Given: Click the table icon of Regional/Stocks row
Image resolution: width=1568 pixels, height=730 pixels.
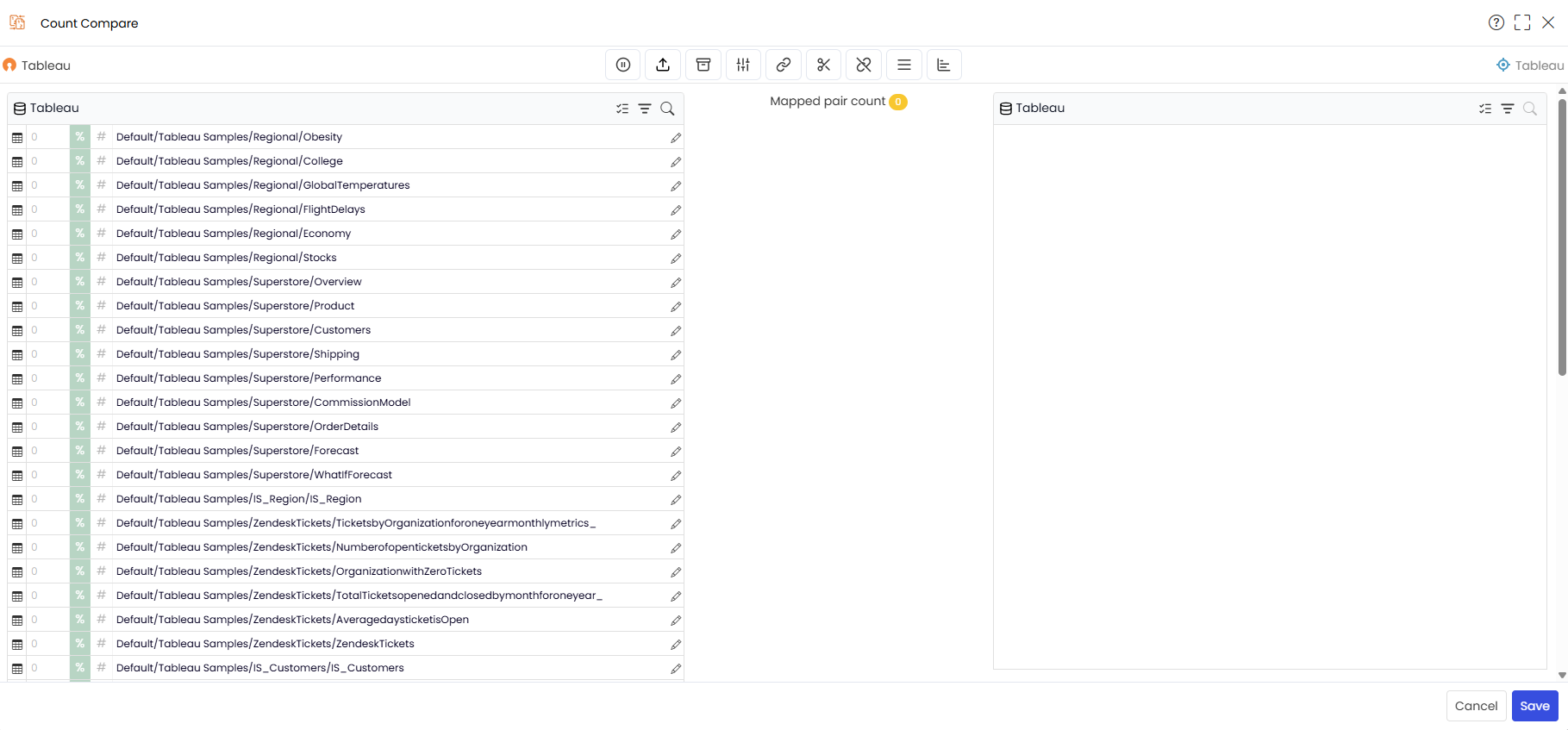Looking at the screenshot, I should coord(17,259).
